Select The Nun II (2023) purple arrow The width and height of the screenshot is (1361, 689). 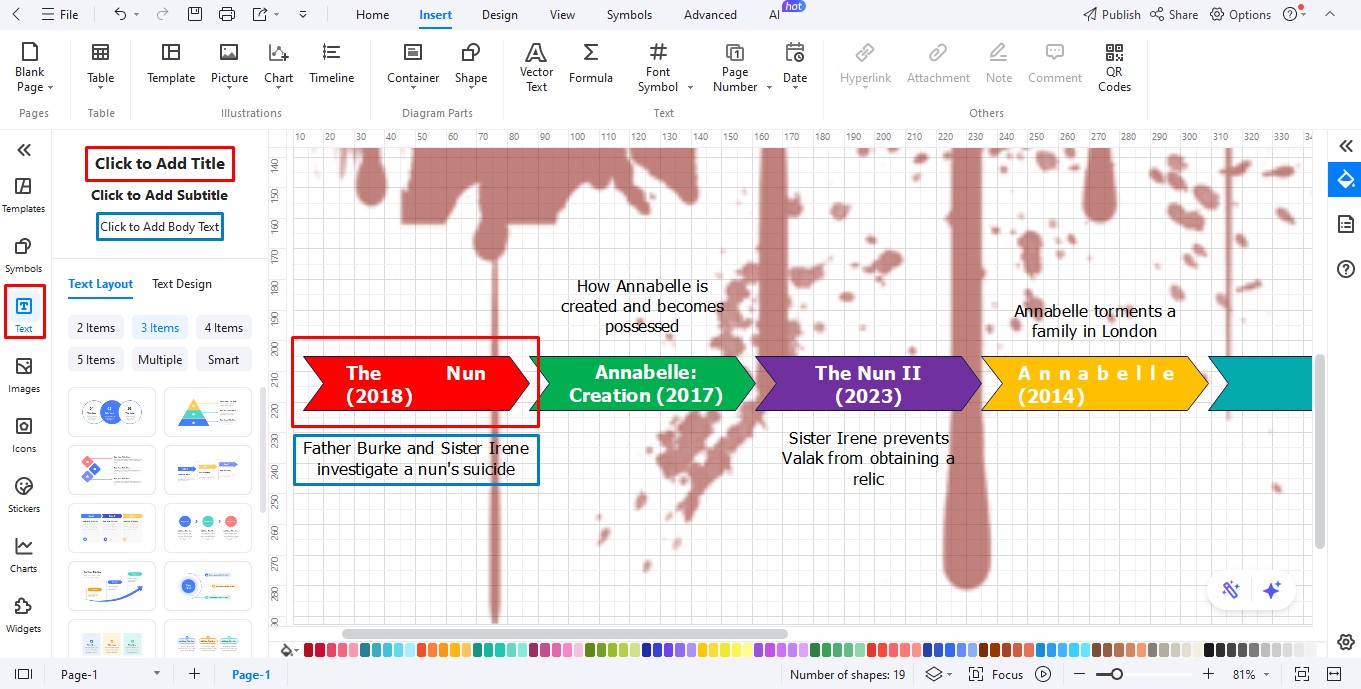point(868,383)
